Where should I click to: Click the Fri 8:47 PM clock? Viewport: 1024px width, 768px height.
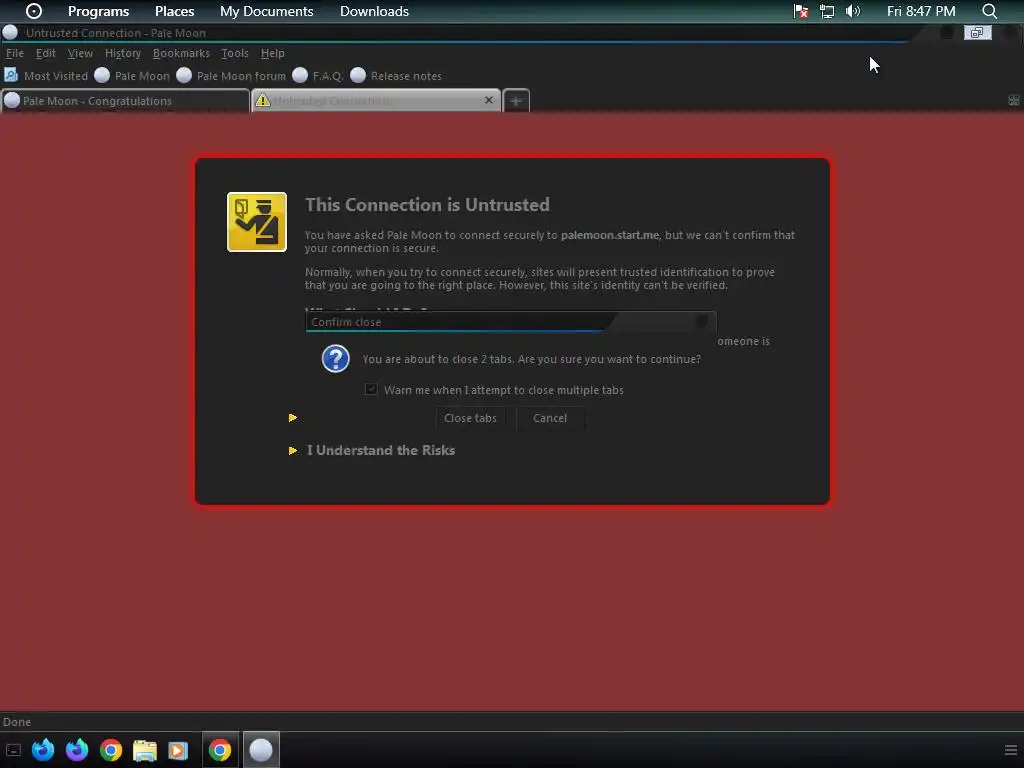click(921, 11)
